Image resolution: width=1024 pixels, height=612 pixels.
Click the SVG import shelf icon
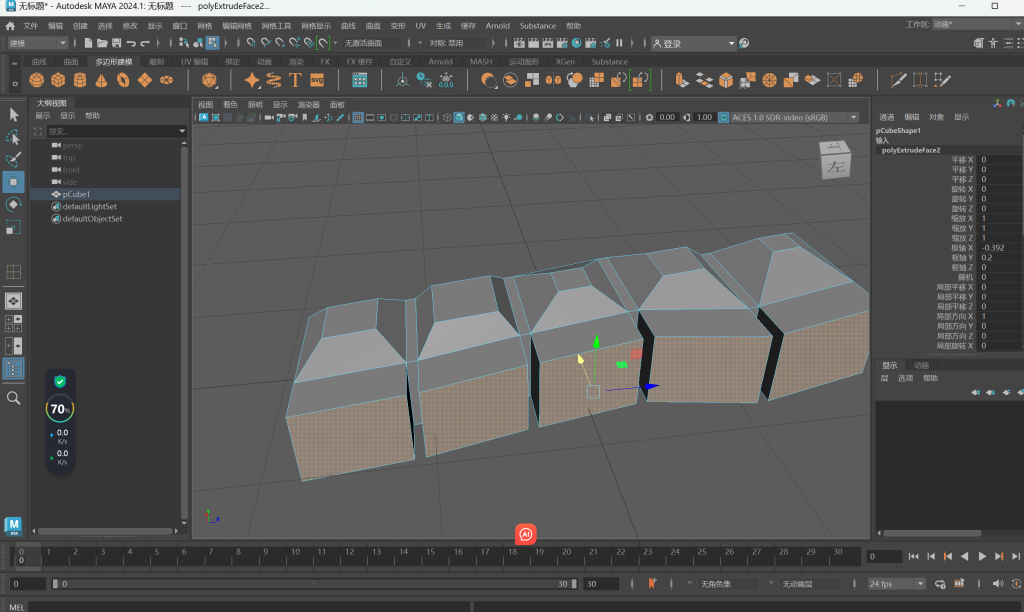pyautogui.click(x=317, y=80)
